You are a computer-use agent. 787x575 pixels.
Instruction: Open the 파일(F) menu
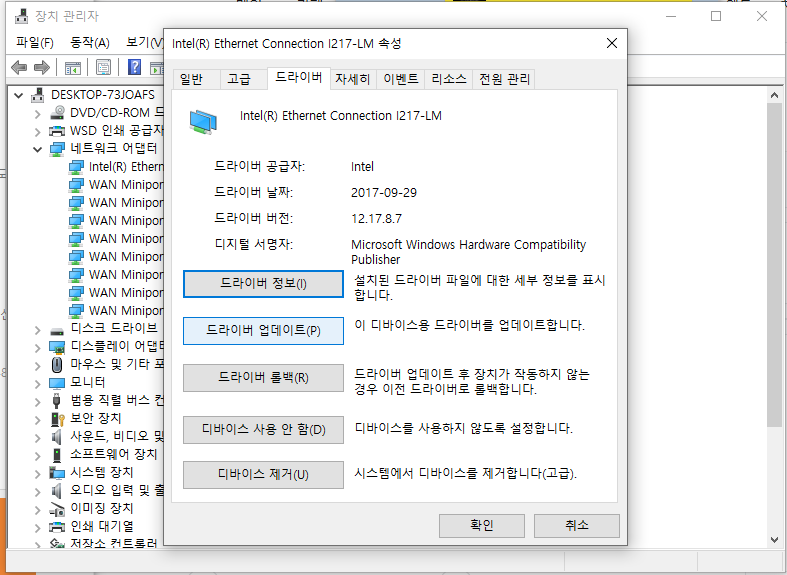35,43
